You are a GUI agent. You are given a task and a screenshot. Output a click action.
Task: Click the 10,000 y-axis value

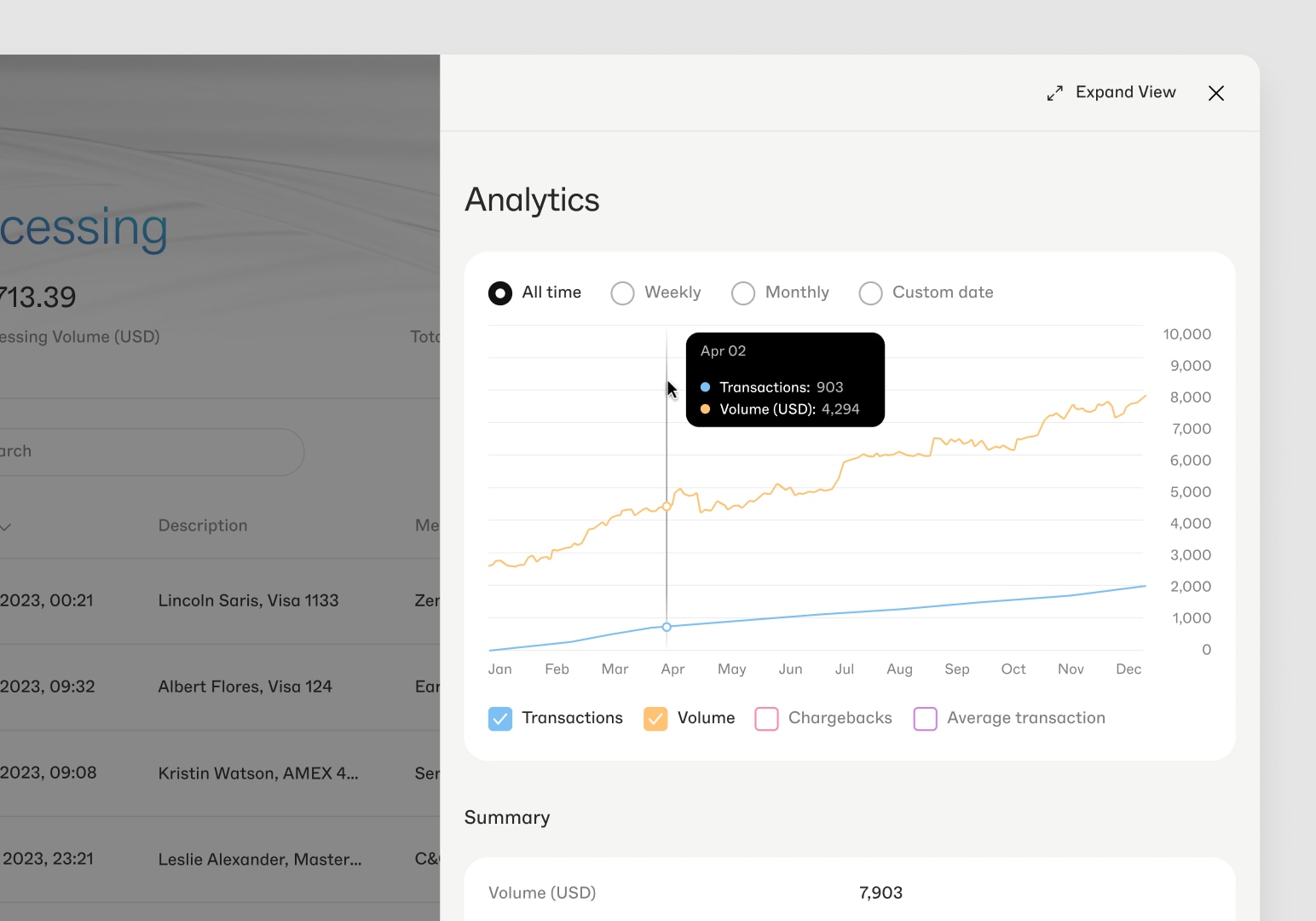[1186, 334]
